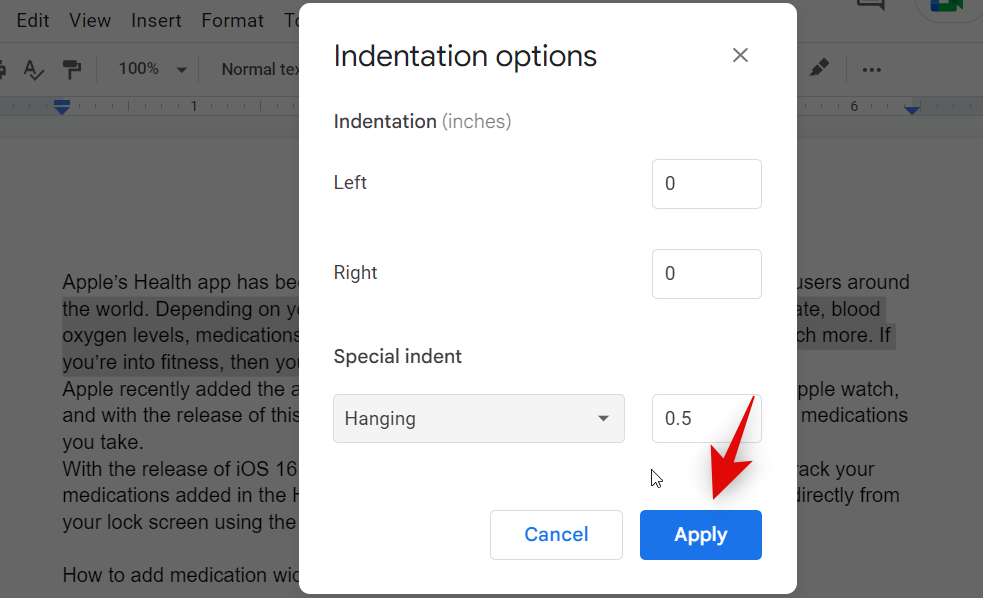Image resolution: width=983 pixels, height=598 pixels.
Task: Click the left indent ruler marker
Action: click(x=62, y=107)
